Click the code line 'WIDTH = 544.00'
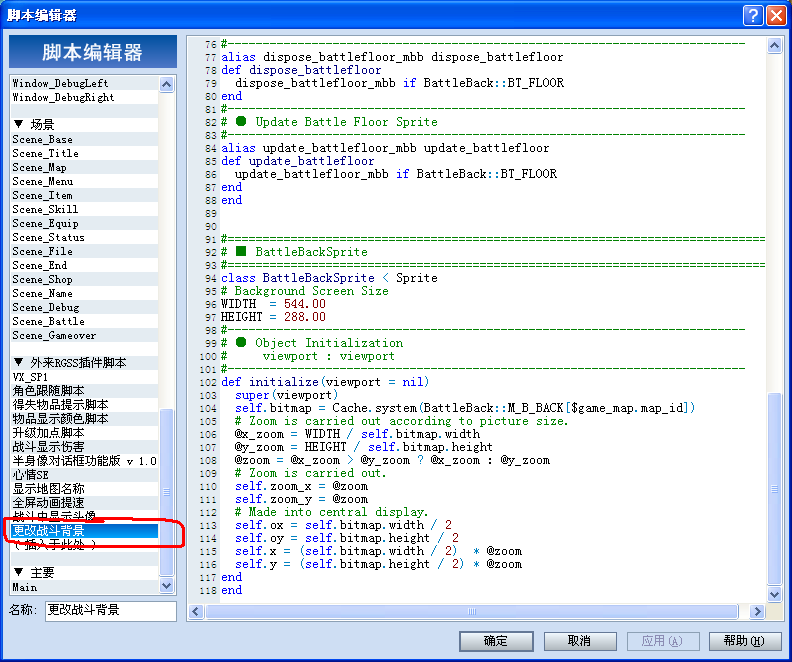Image resolution: width=792 pixels, height=662 pixels. (x=273, y=304)
